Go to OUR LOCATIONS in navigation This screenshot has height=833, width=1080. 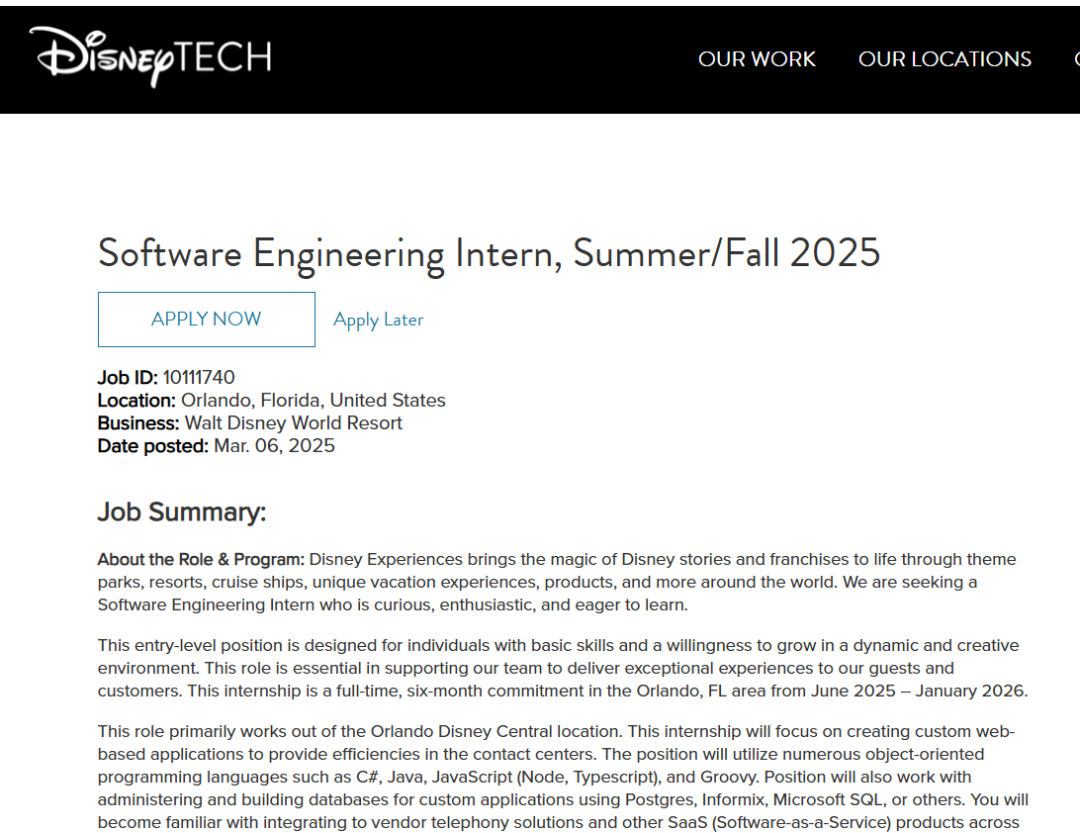coord(944,59)
